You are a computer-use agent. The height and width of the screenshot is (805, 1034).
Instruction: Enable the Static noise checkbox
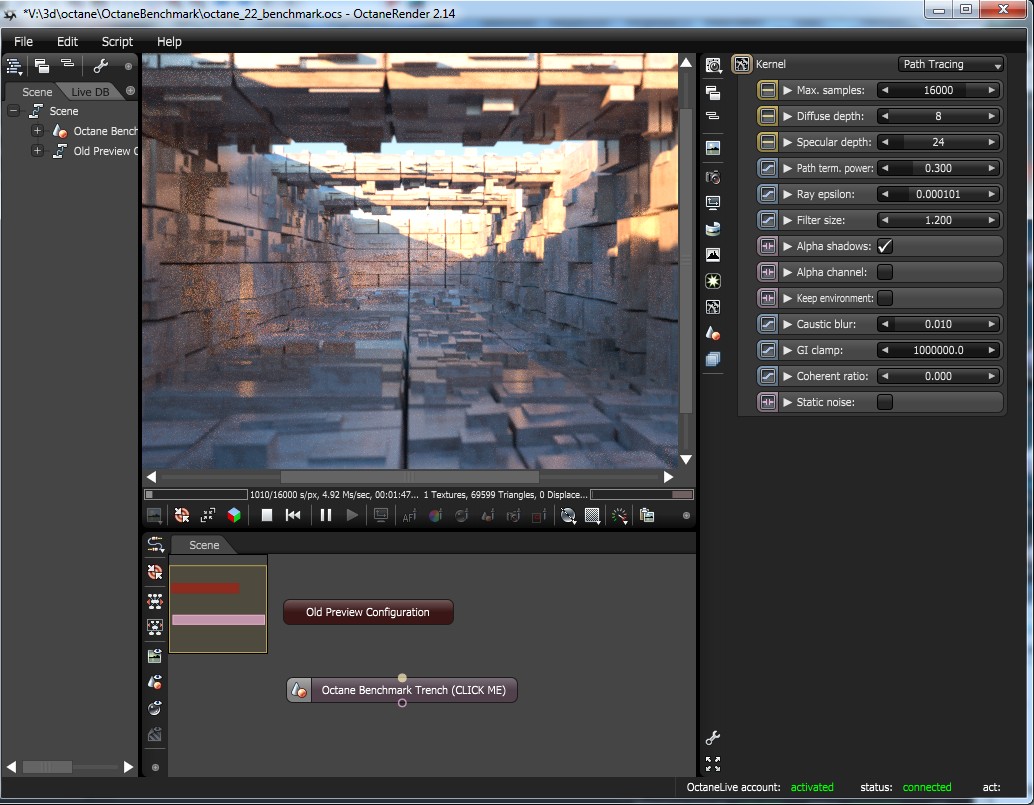885,402
